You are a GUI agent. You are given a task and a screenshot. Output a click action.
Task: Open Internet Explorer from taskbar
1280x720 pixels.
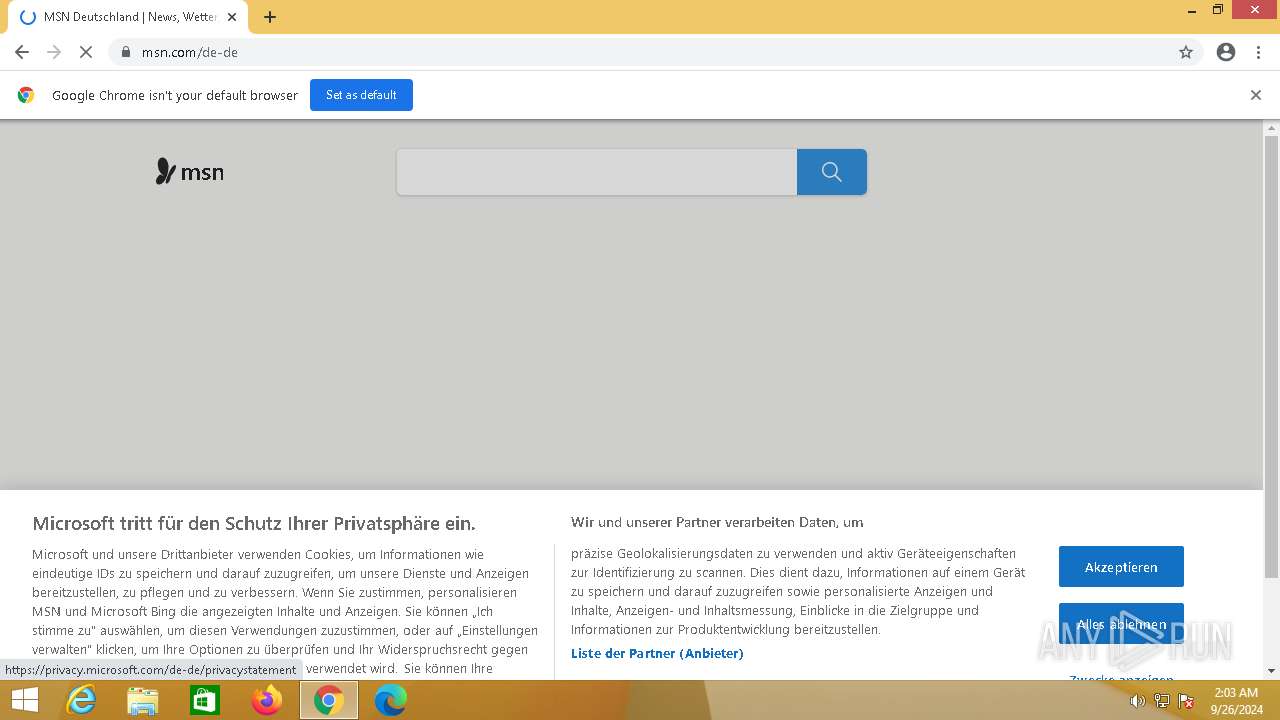[x=81, y=700]
